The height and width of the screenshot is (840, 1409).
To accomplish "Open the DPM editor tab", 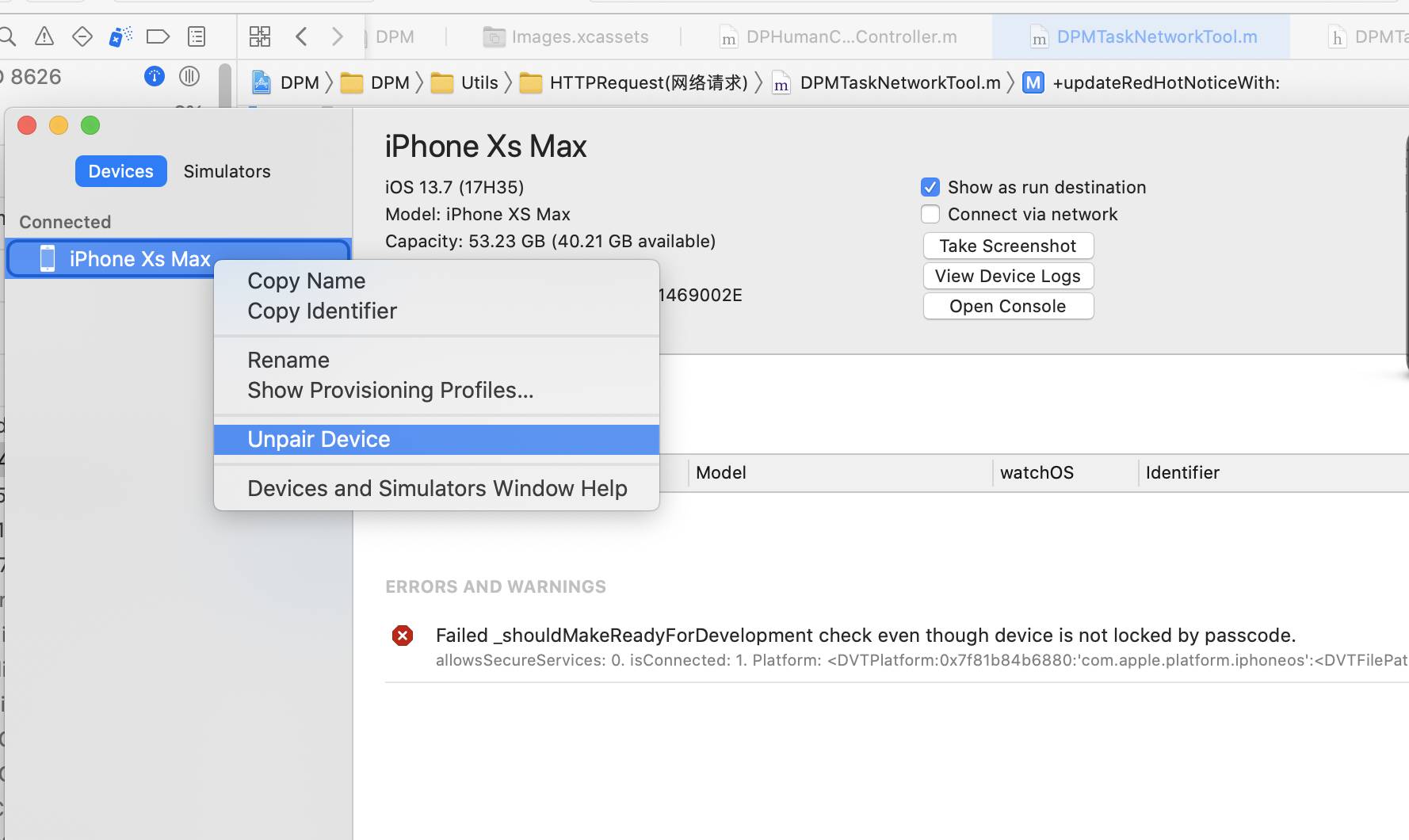I will coord(395,36).
